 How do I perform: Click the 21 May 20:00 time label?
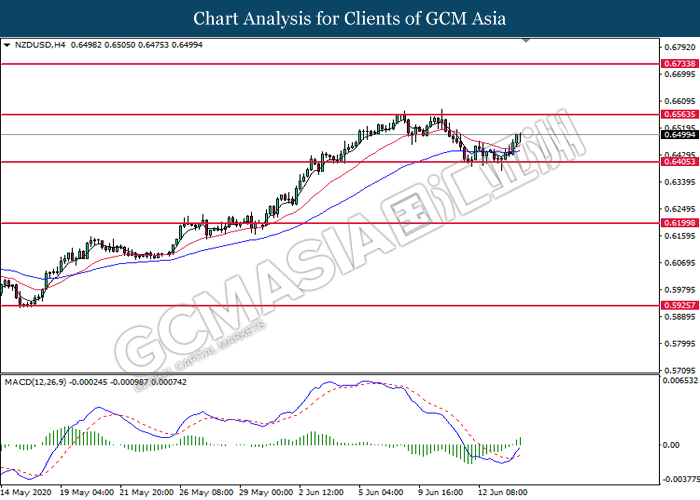tap(147, 492)
